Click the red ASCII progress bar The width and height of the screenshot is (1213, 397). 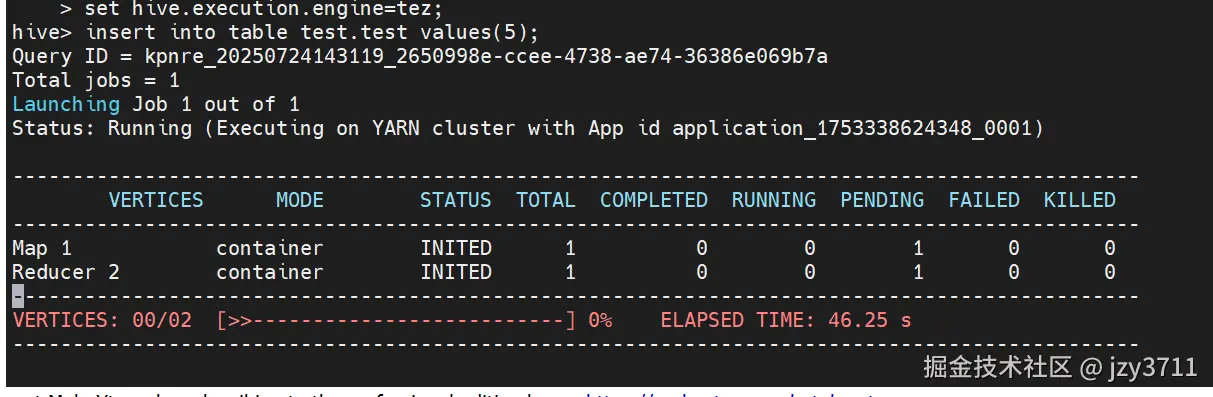point(396,320)
